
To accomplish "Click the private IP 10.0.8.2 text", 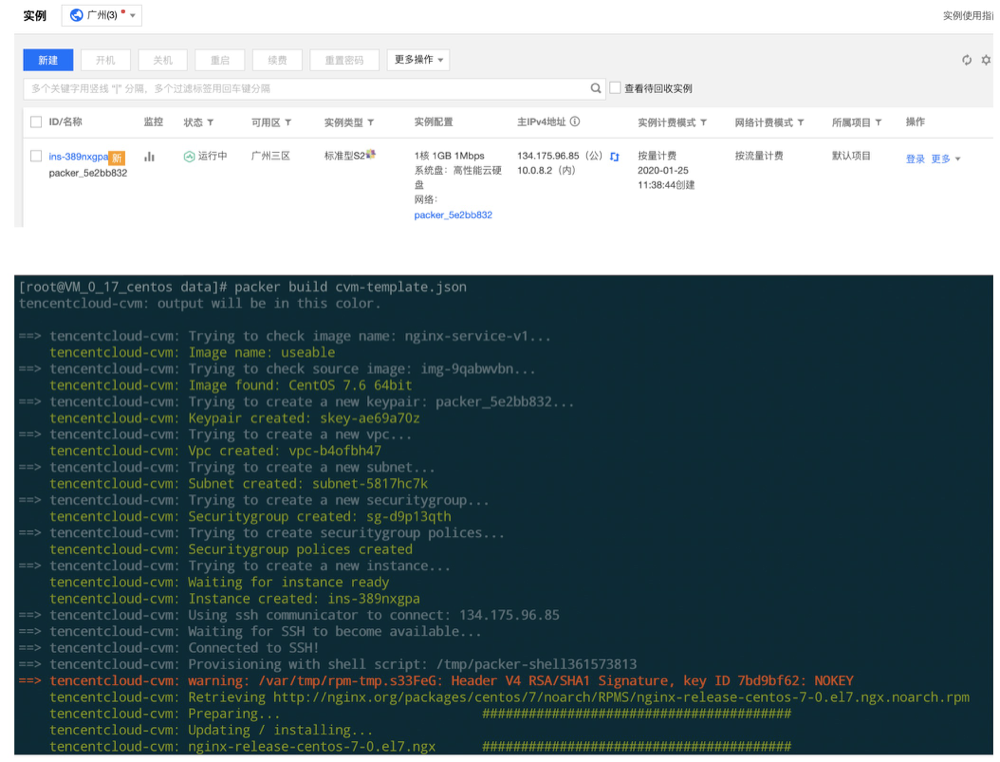I will (536, 170).
